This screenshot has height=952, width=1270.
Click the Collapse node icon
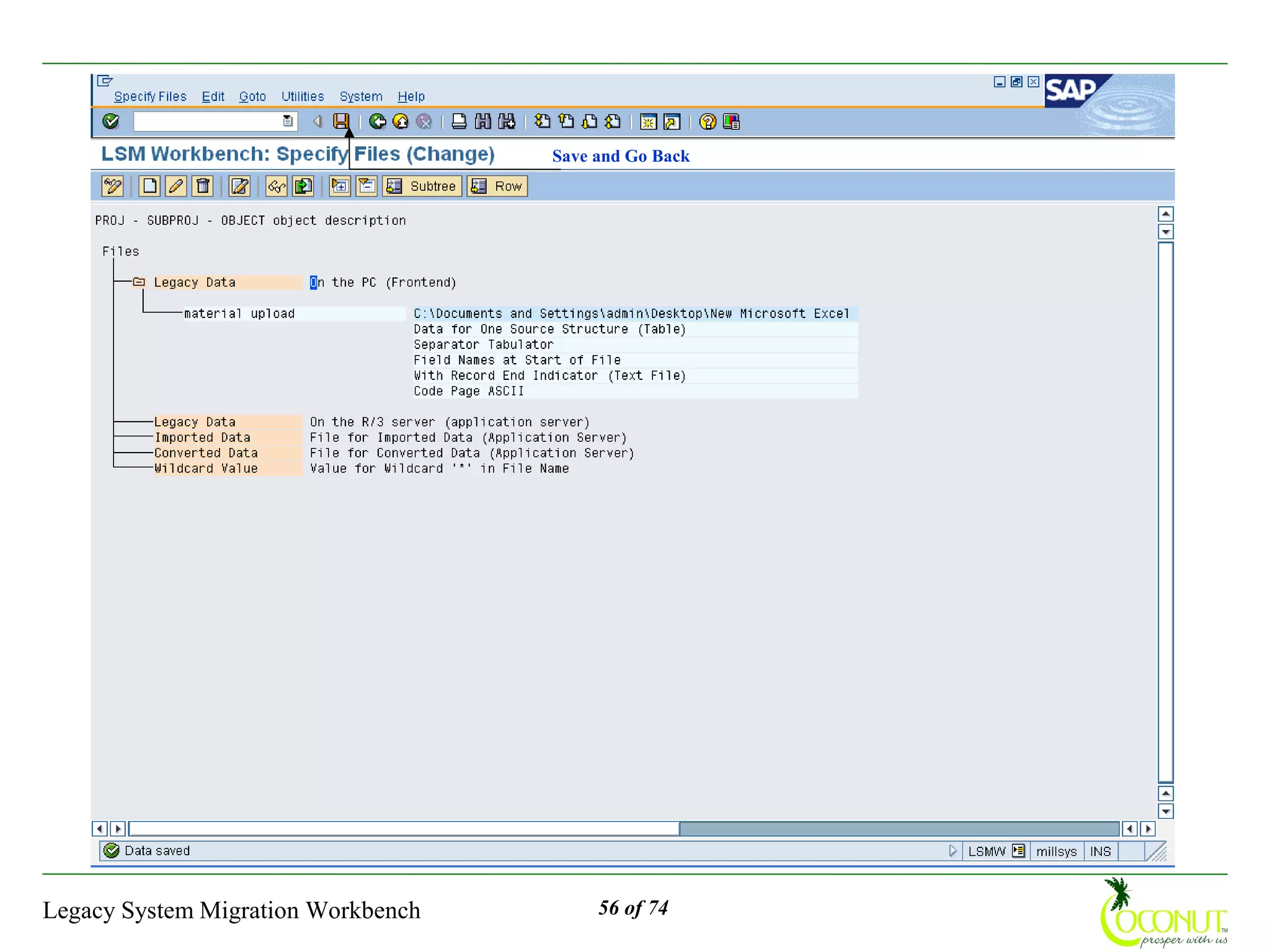coord(366,186)
